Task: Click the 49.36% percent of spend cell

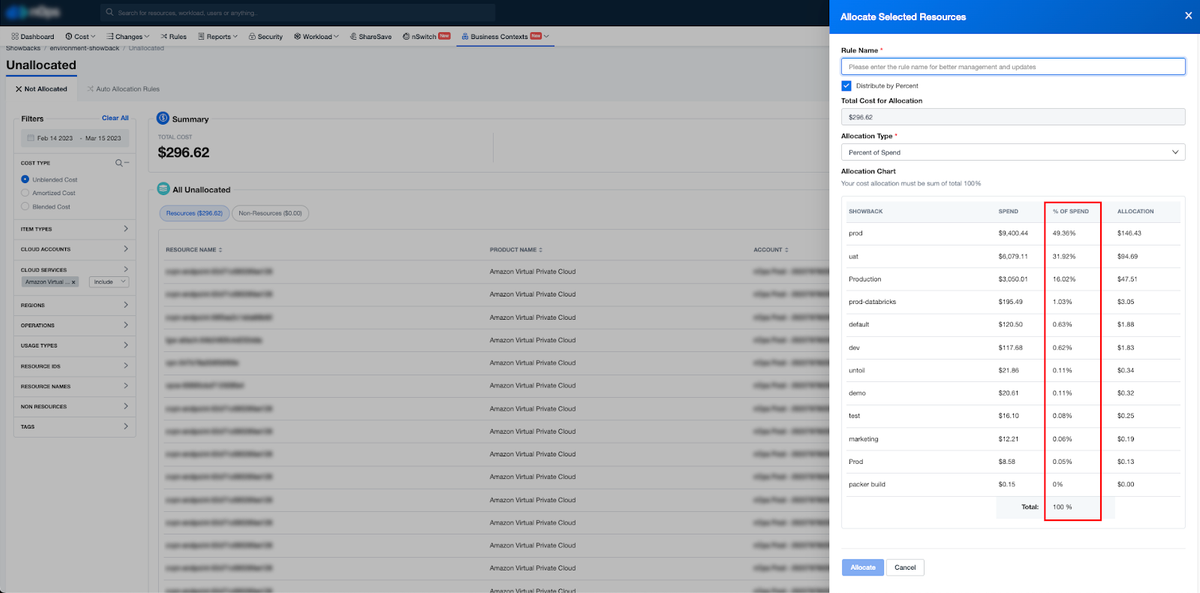Action: coord(1065,233)
